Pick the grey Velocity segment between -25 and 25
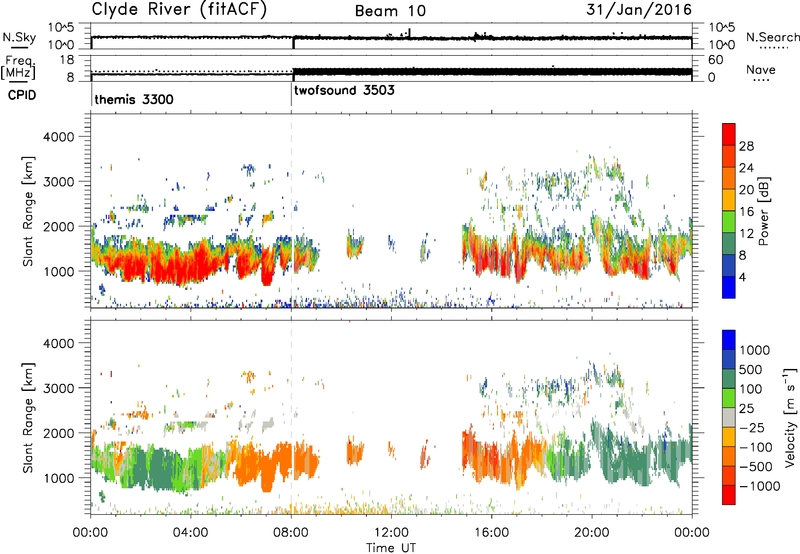Image resolution: width=800 pixels, height=554 pixels. pos(729,417)
